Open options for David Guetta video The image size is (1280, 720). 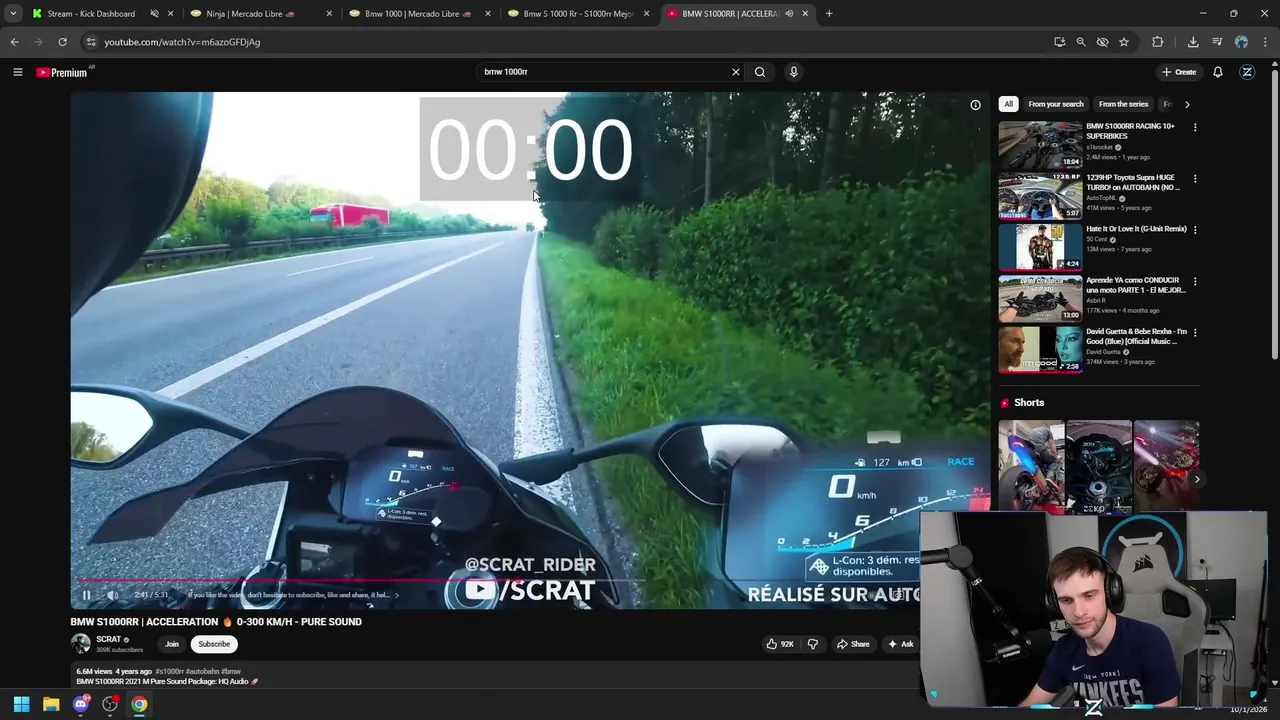1195,332
